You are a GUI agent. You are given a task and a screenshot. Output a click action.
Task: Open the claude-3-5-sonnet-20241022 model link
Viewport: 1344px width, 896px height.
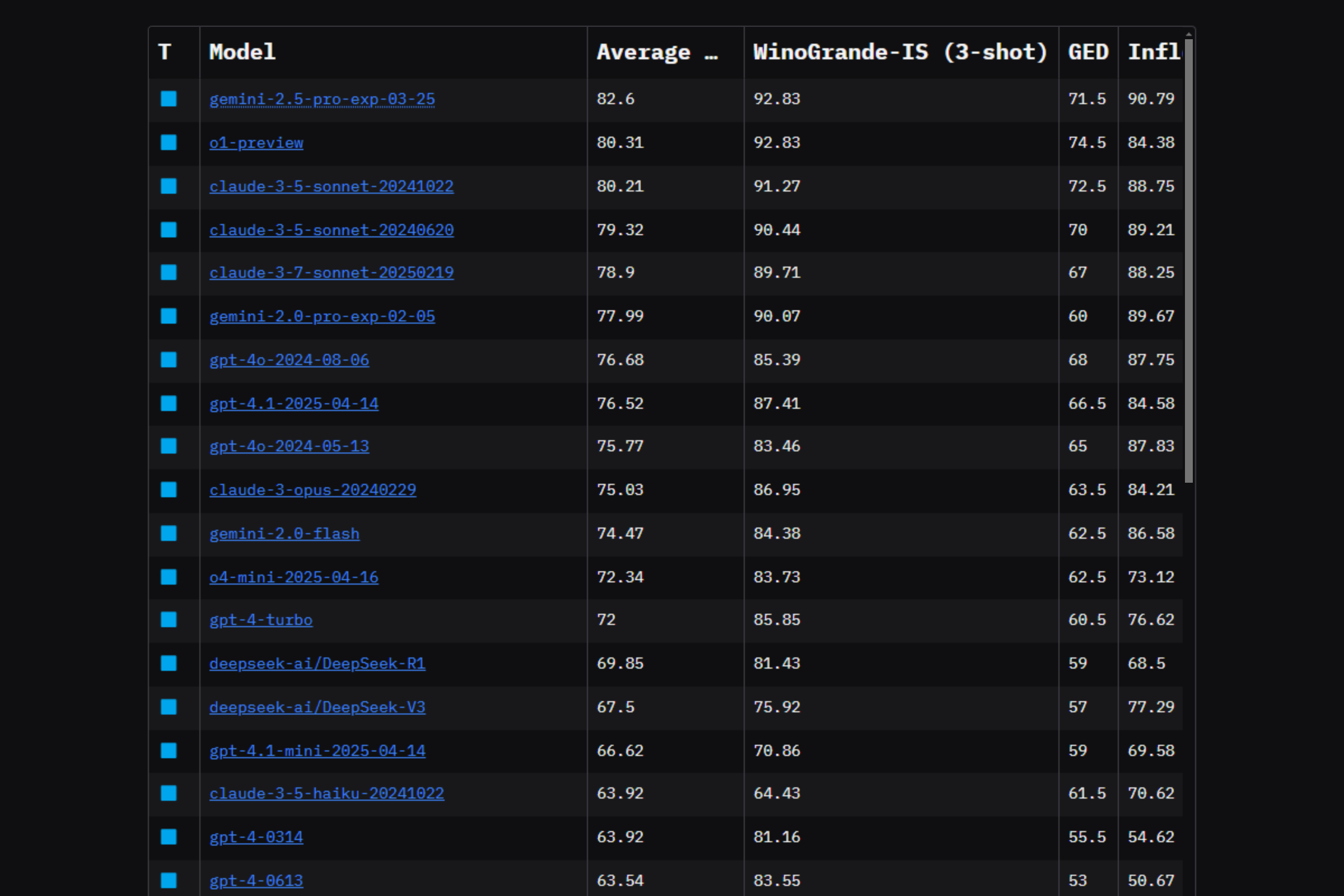(332, 187)
